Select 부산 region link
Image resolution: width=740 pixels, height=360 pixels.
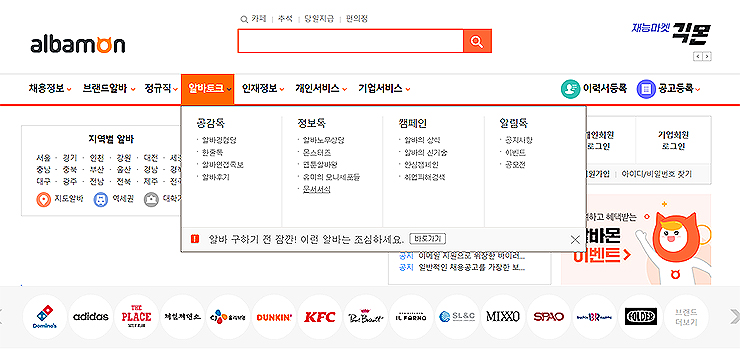[96, 169]
